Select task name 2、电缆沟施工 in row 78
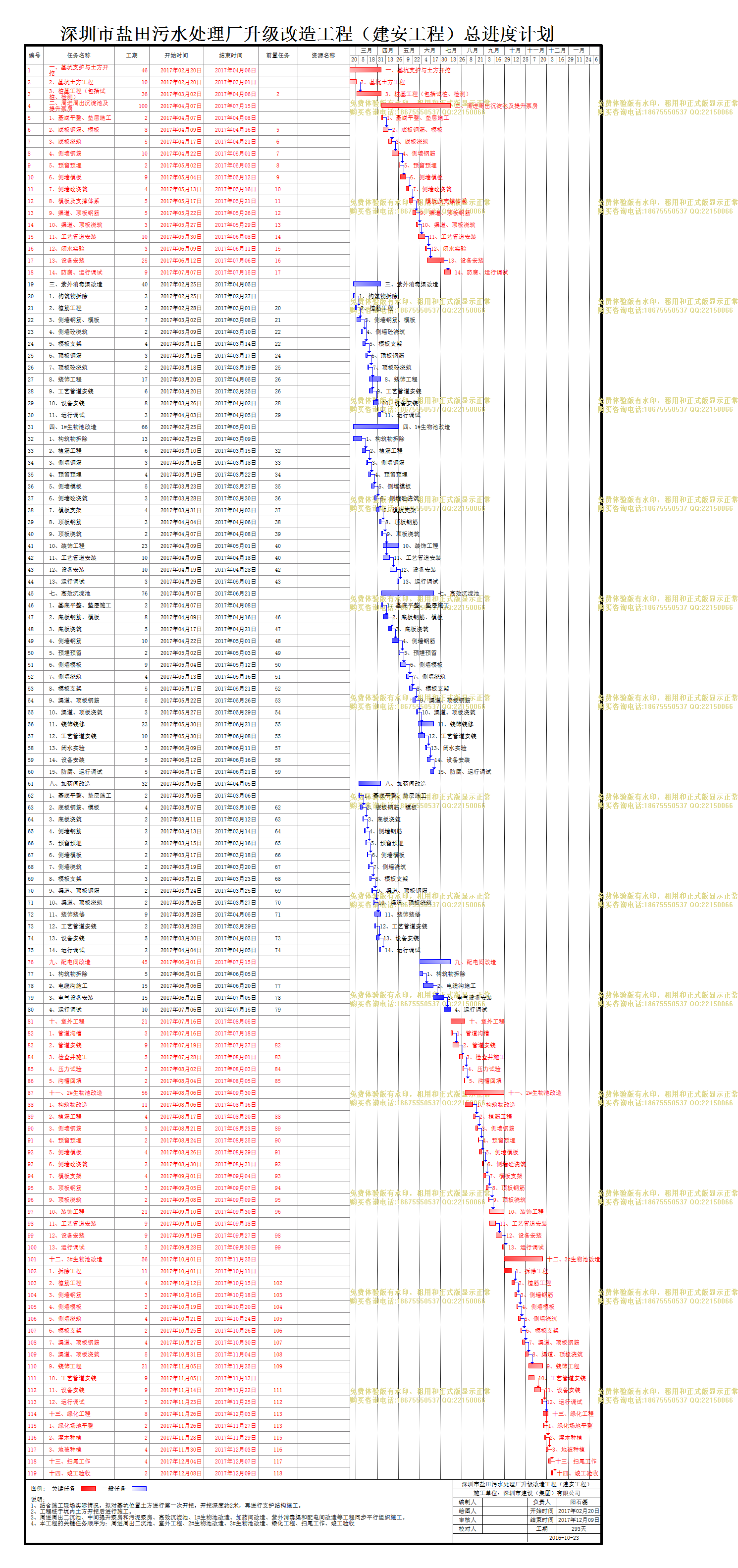 [68, 985]
